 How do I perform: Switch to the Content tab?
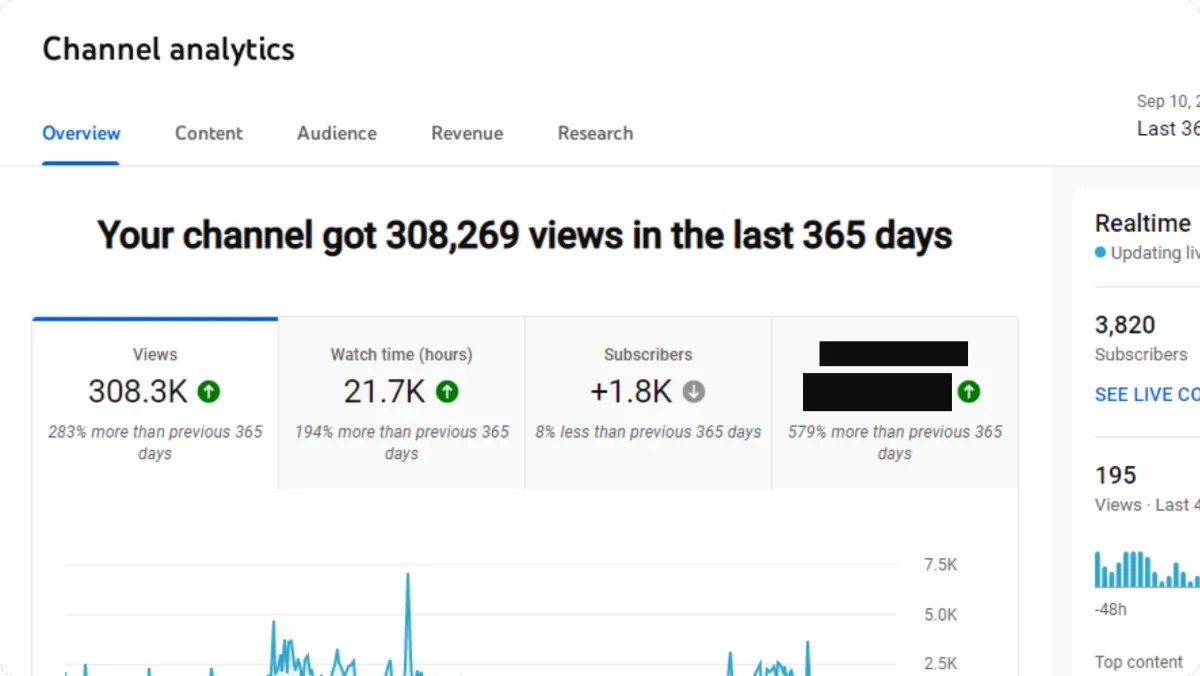point(209,133)
